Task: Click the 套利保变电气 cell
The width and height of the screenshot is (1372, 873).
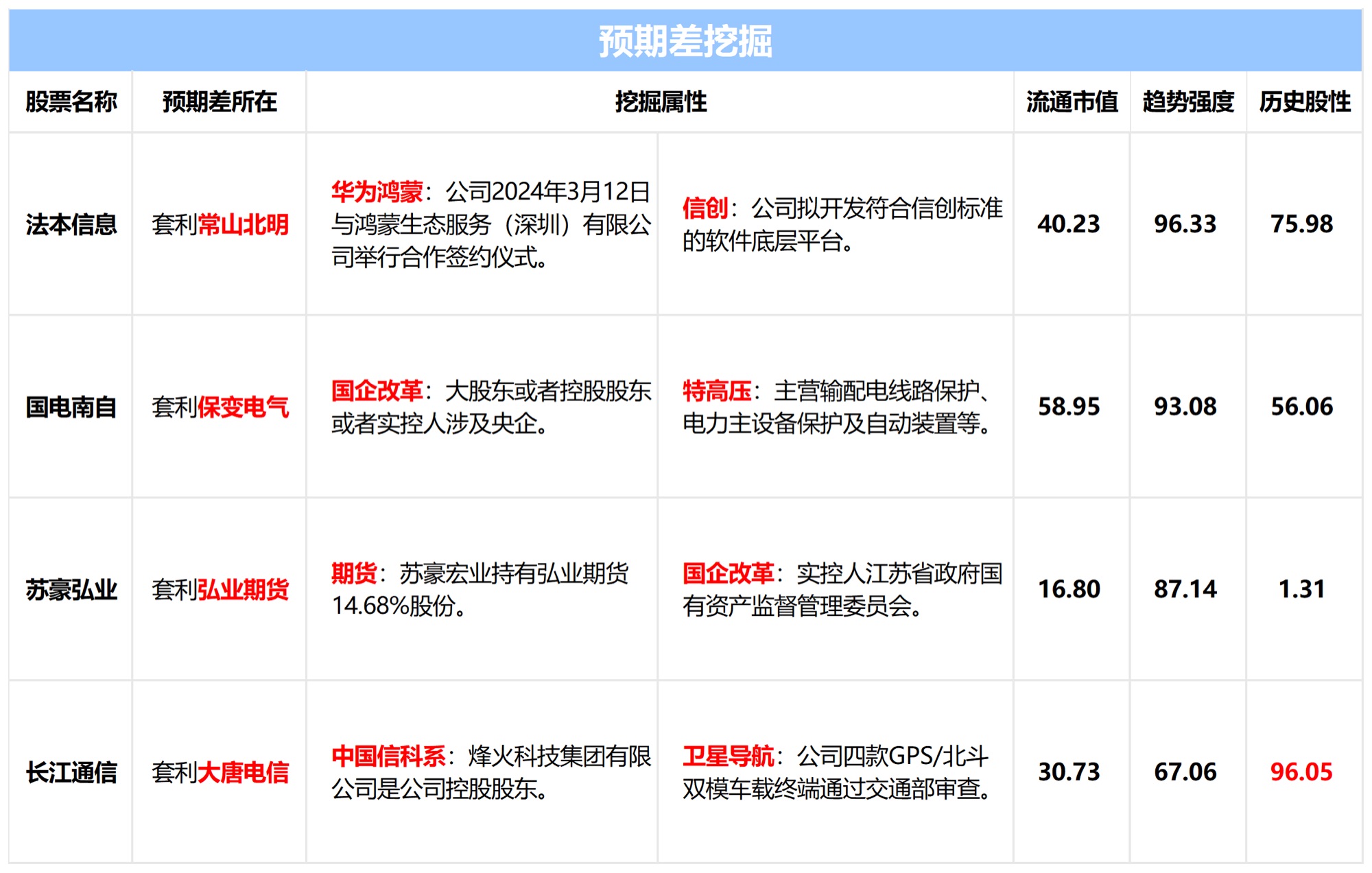Action: (x=220, y=407)
